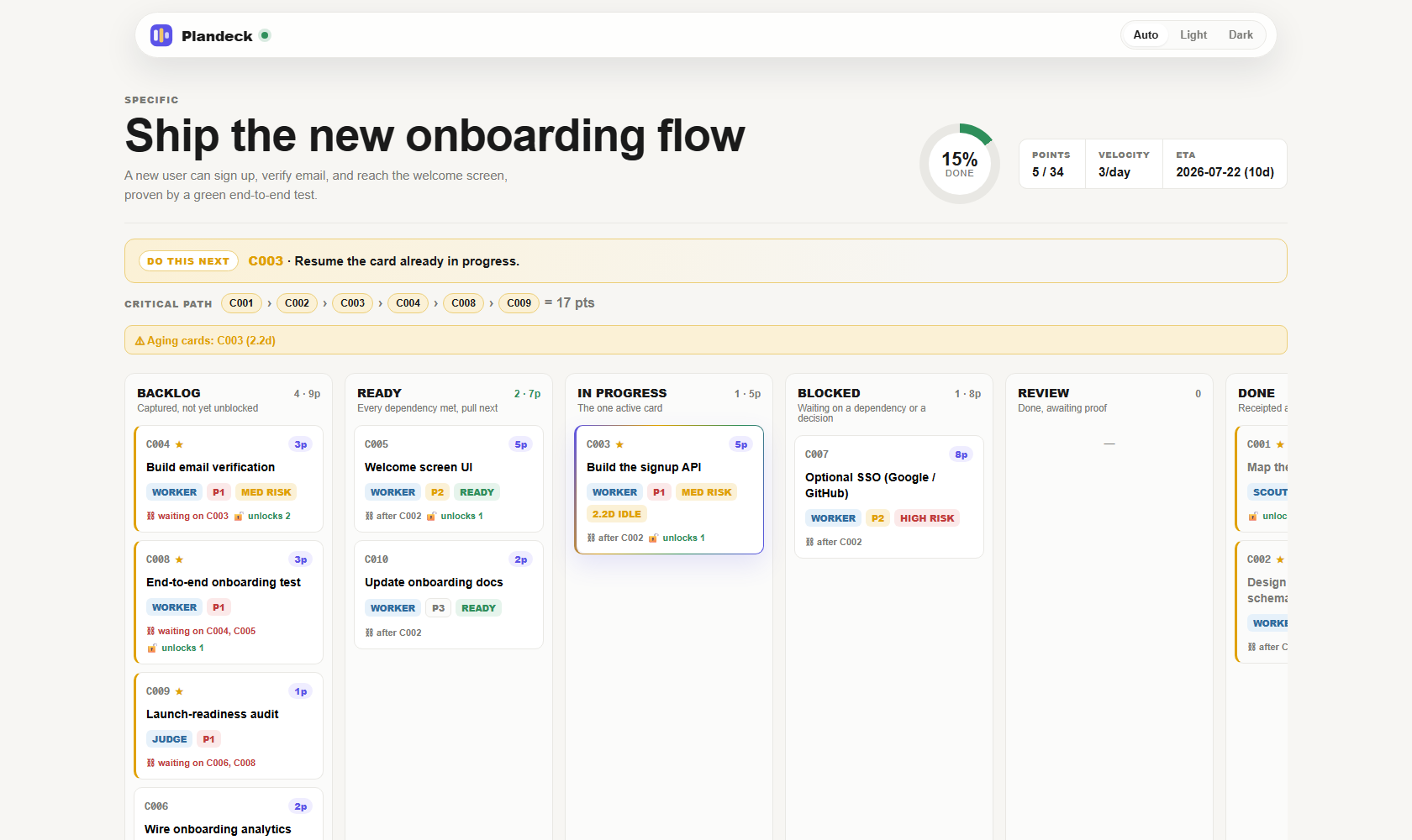Click the unlock icon on card C003

pyautogui.click(x=653, y=538)
